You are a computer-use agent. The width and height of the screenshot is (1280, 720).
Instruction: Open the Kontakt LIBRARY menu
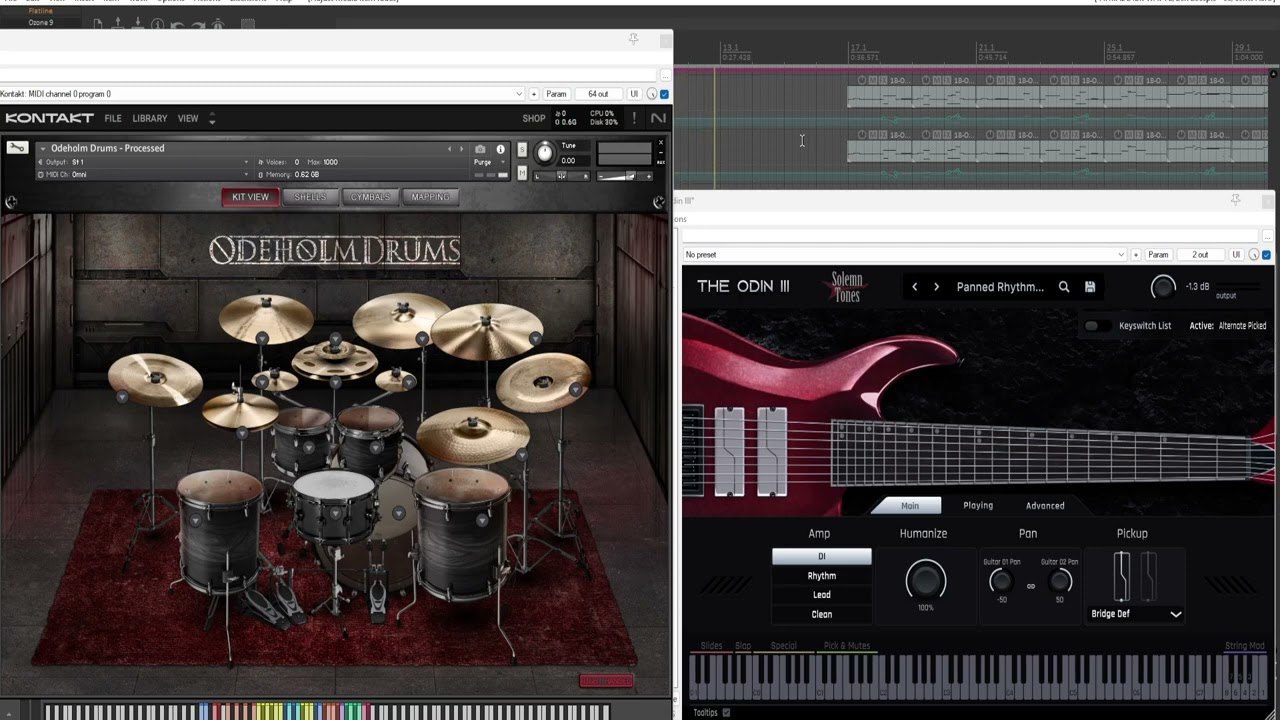(x=150, y=118)
